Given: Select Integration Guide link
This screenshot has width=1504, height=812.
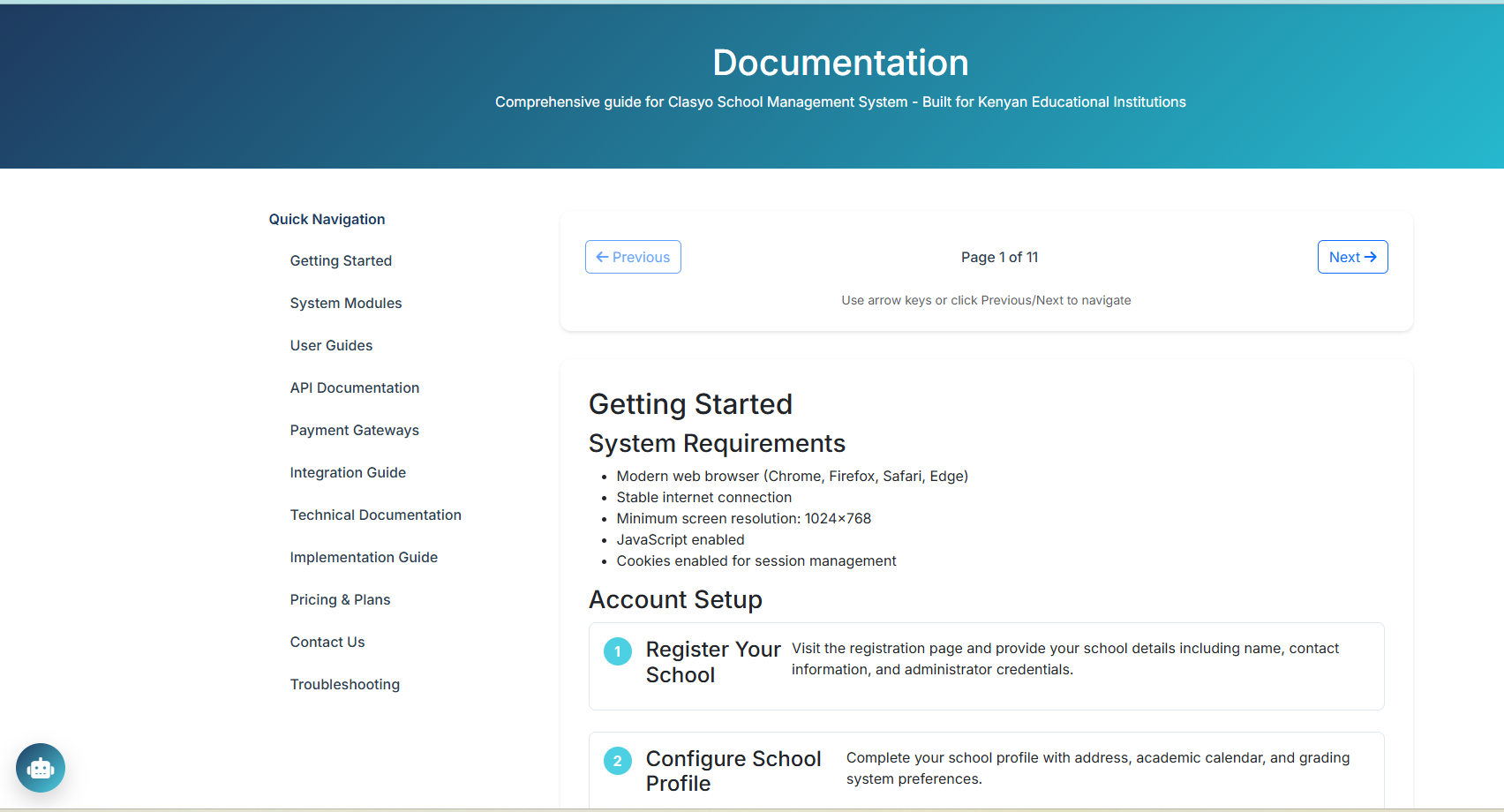Looking at the screenshot, I should (x=348, y=472).
